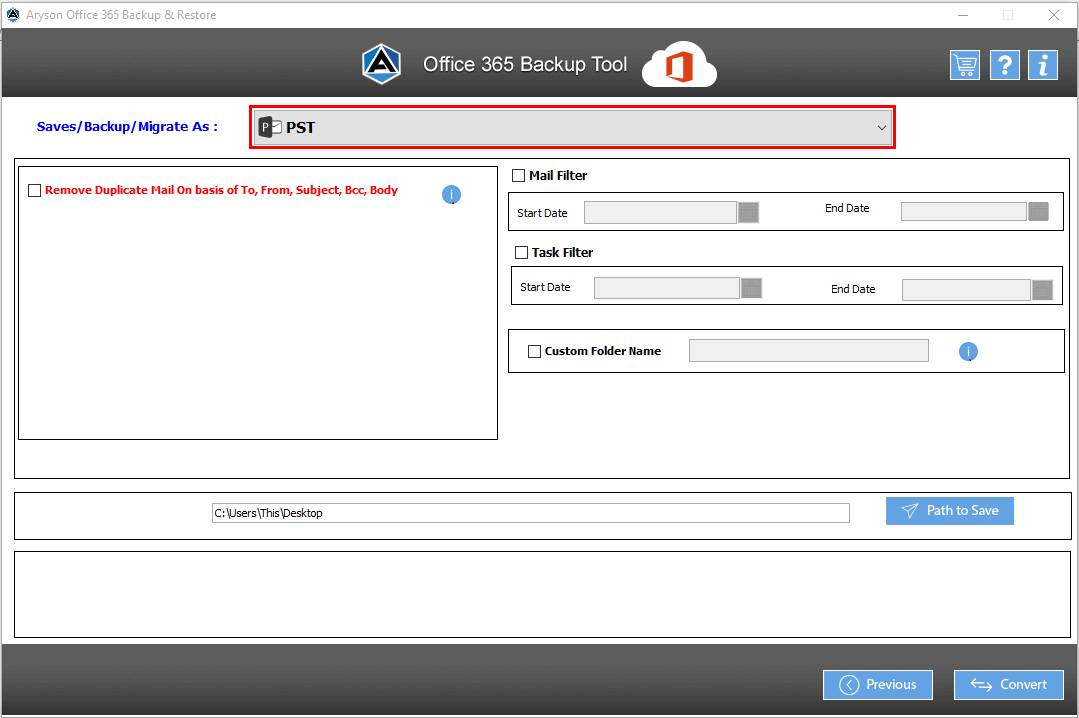The width and height of the screenshot is (1079, 718).
Task: Enable the Mail Filter checkbox
Action: (x=519, y=176)
